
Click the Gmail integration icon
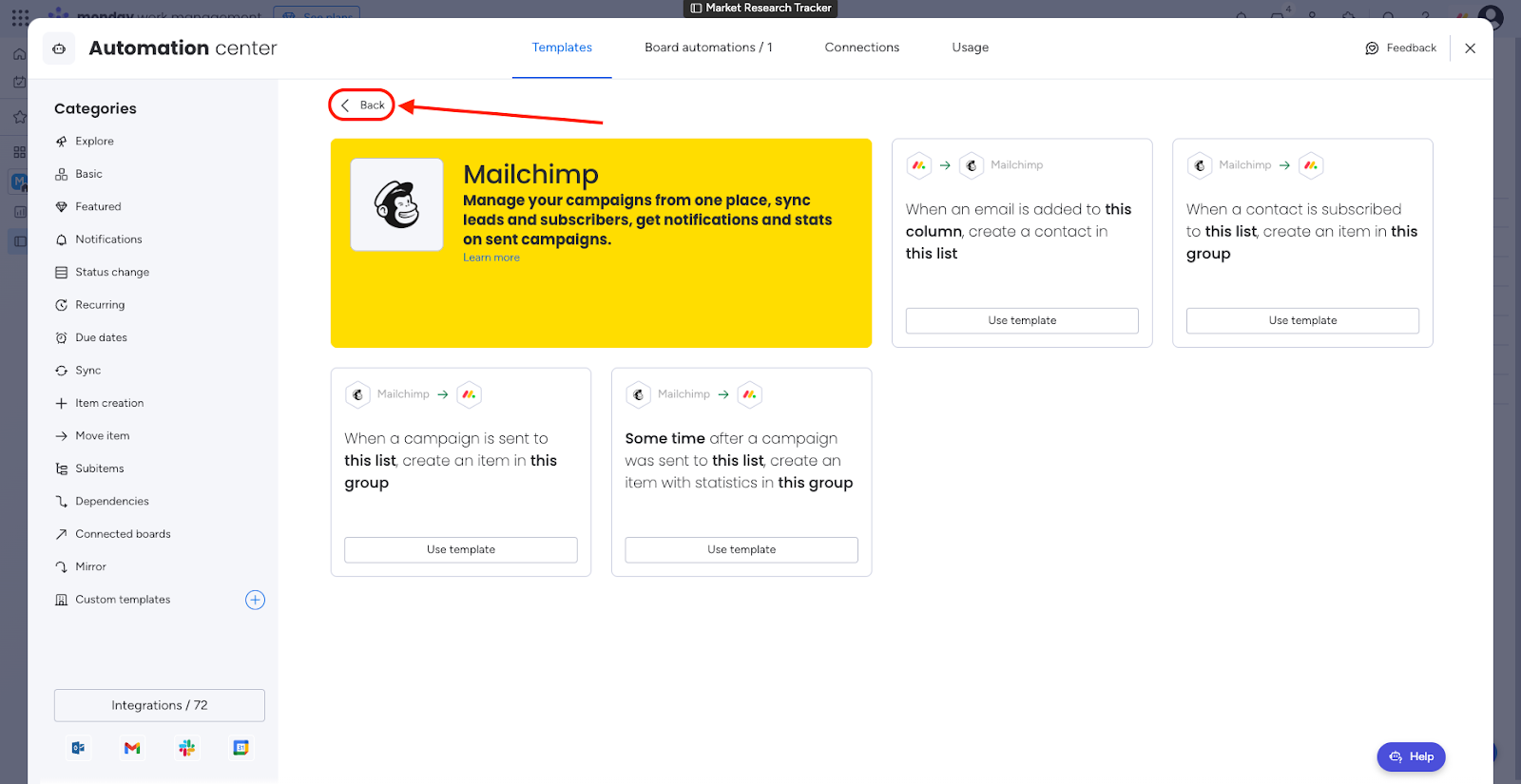pos(132,748)
